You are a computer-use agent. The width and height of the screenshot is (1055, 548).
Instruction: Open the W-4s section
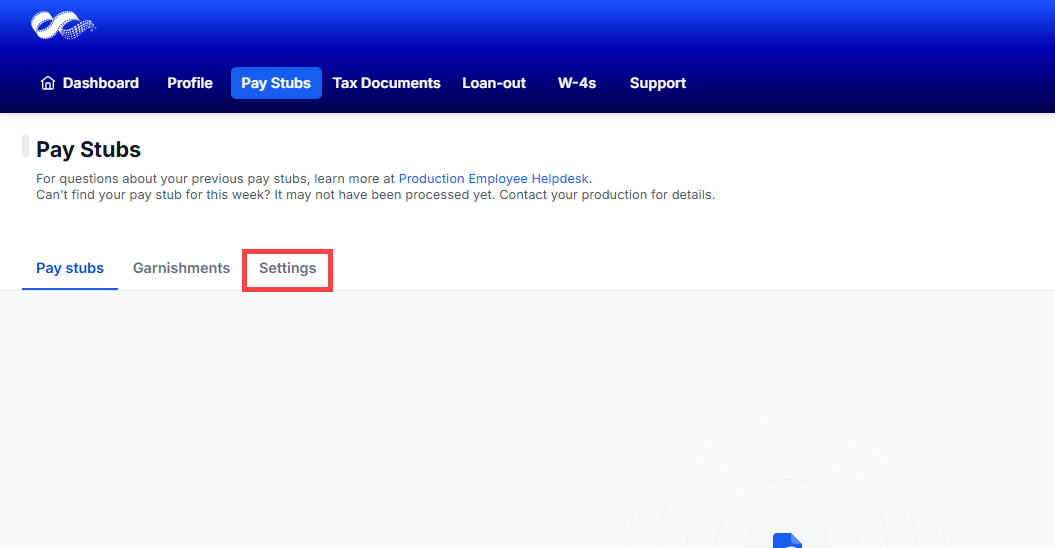click(577, 83)
